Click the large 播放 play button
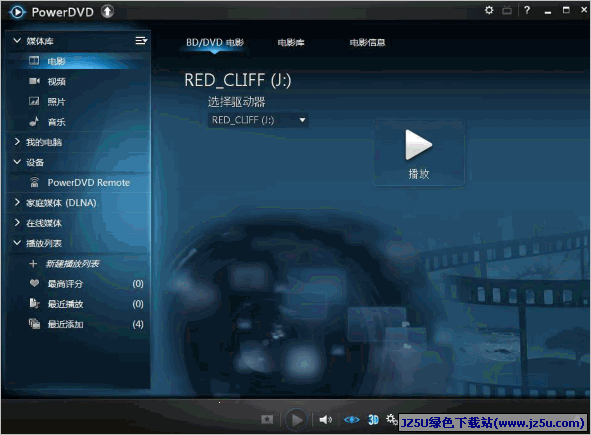This screenshot has width=591, height=435. [x=419, y=153]
